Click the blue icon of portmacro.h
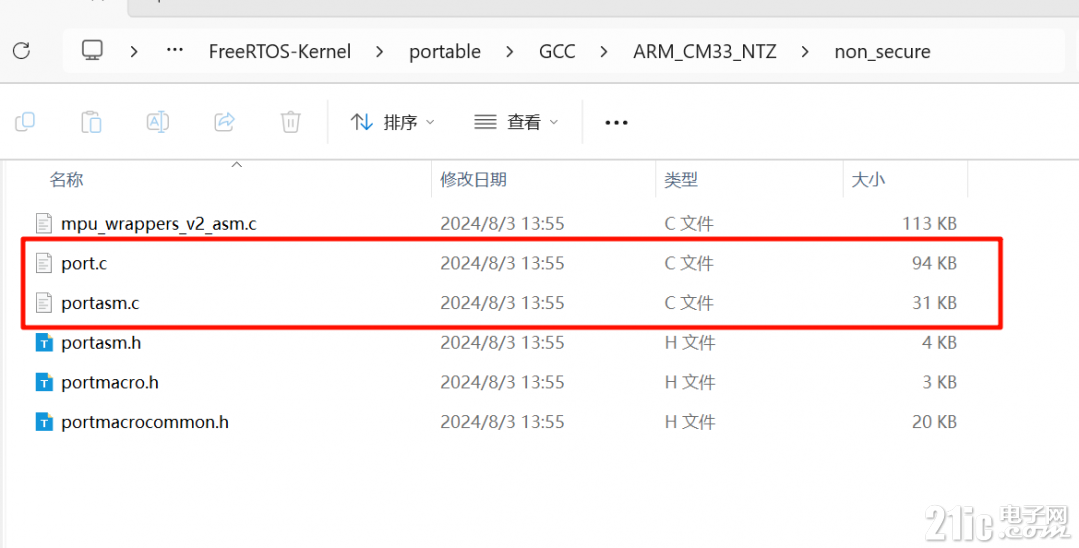The height and width of the screenshot is (548, 1079). click(x=44, y=382)
